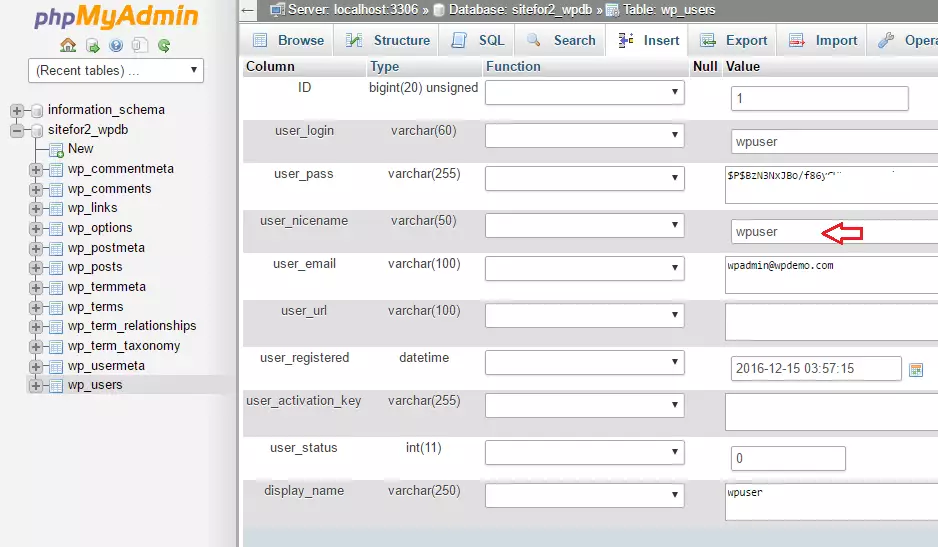Image resolution: width=938 pixels, height=547 pixels.
Task: Open the Recent tables dropdown
Action: [x=116, y=71]
